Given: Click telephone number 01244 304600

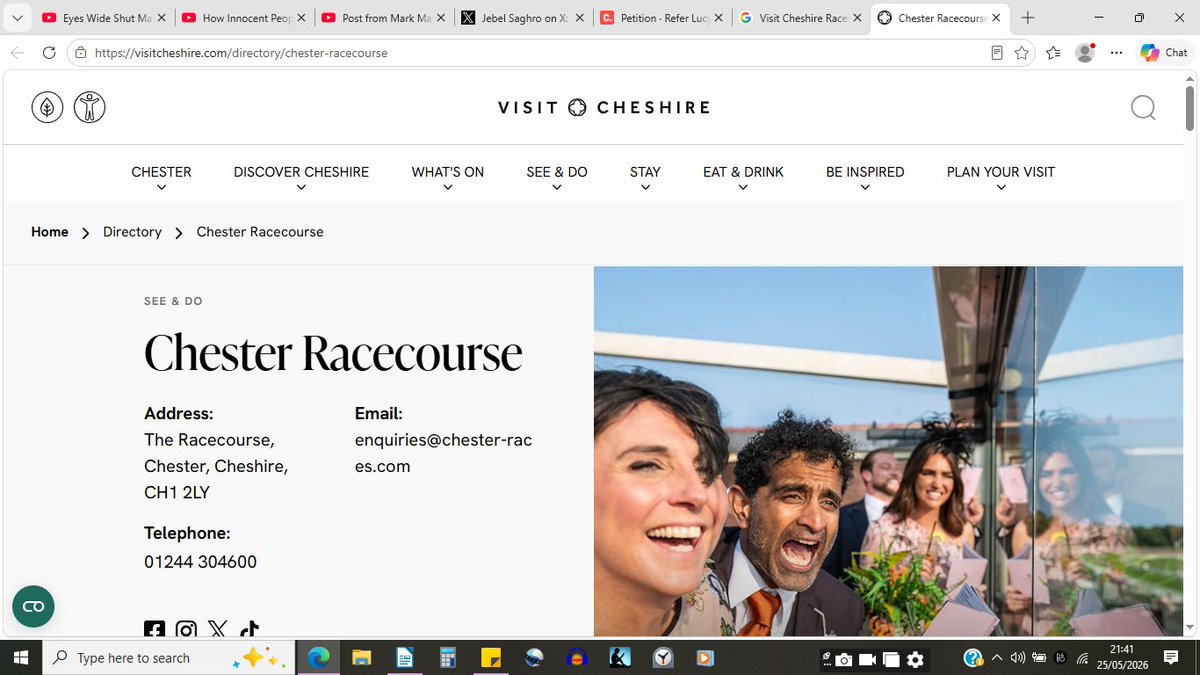Looking at the screenshot, I should pos(200,562).
